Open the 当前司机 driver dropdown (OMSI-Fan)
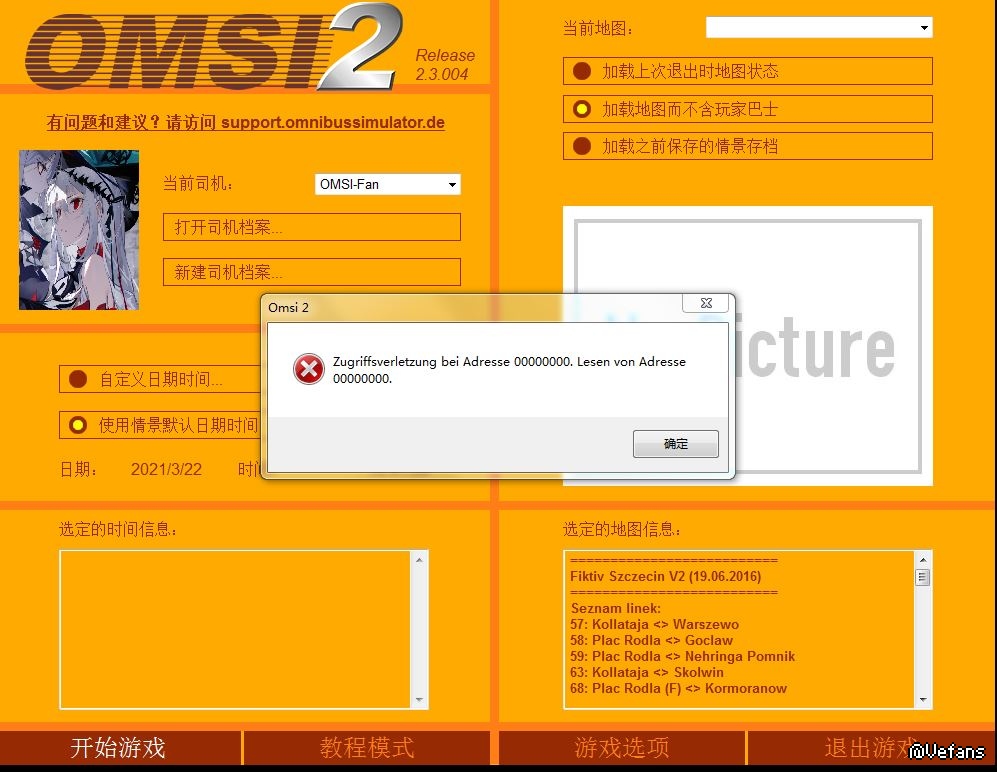 click(x=387, y=184)
